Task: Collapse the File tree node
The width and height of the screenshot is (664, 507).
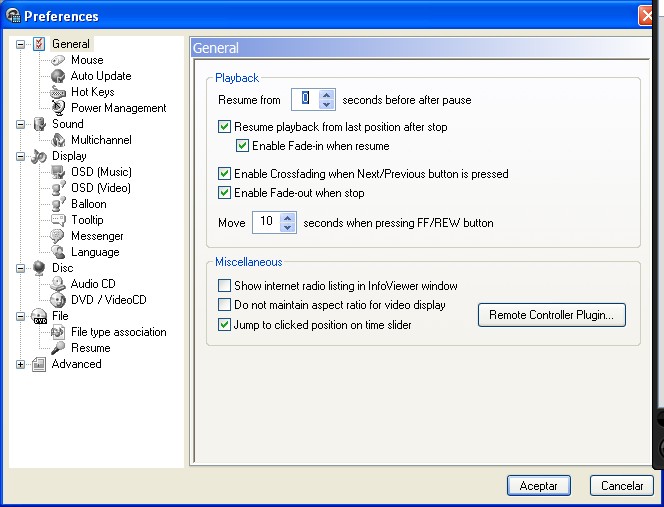Action: point(20,316)
